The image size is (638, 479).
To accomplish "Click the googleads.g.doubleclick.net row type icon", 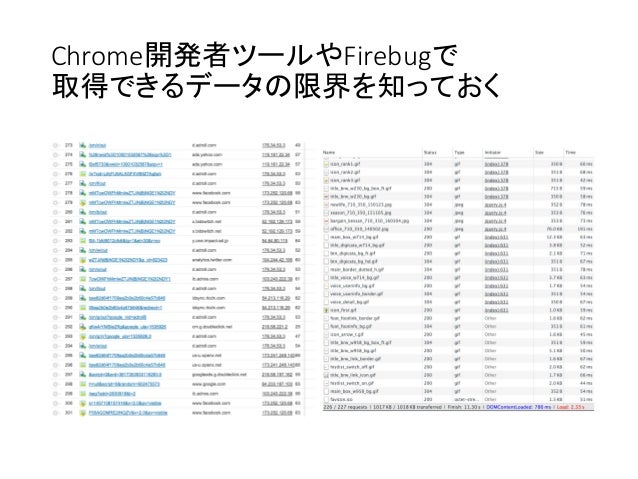I will click(x=83, y=375).
